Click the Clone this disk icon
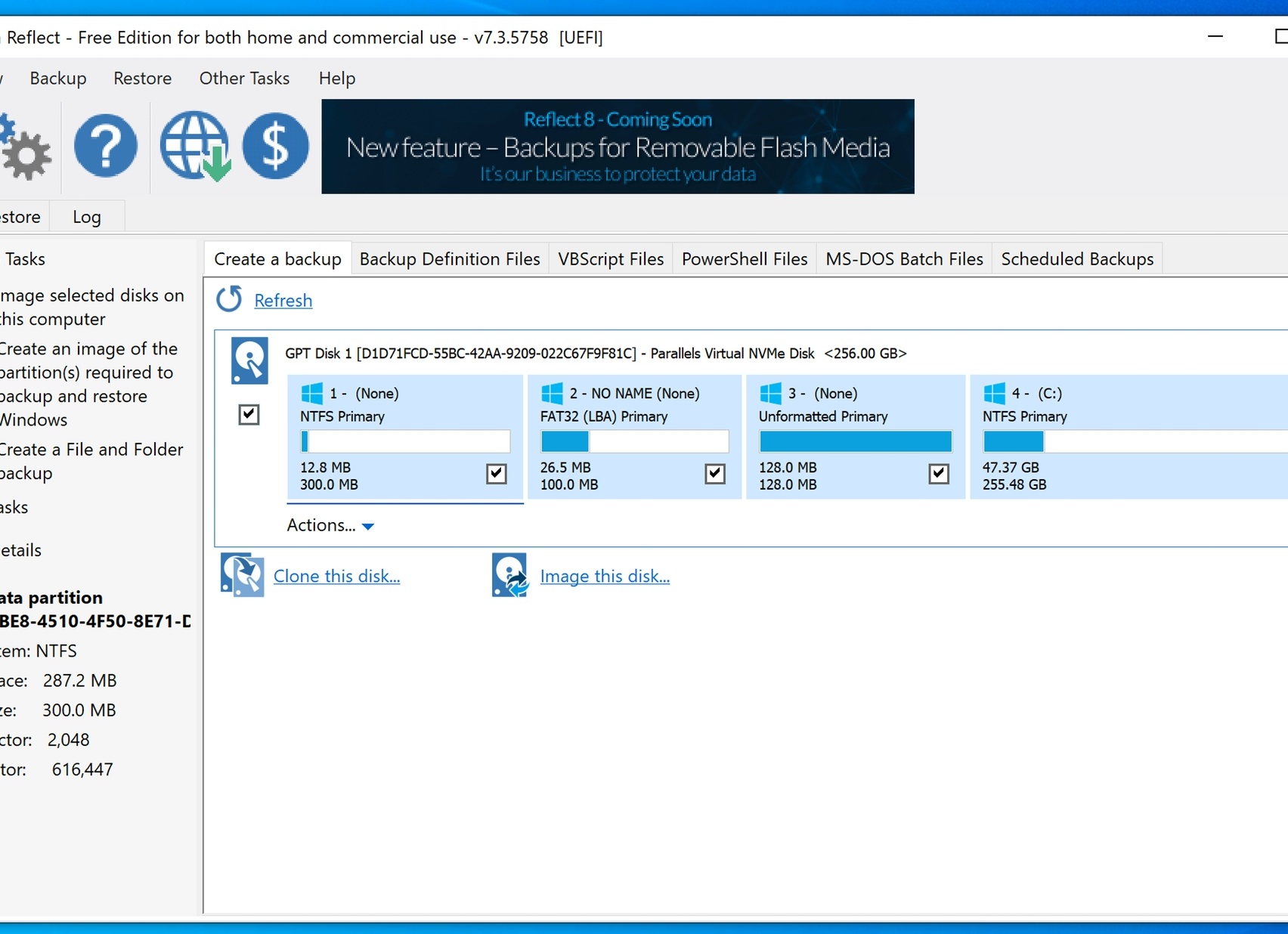 (x=242, y=575)
